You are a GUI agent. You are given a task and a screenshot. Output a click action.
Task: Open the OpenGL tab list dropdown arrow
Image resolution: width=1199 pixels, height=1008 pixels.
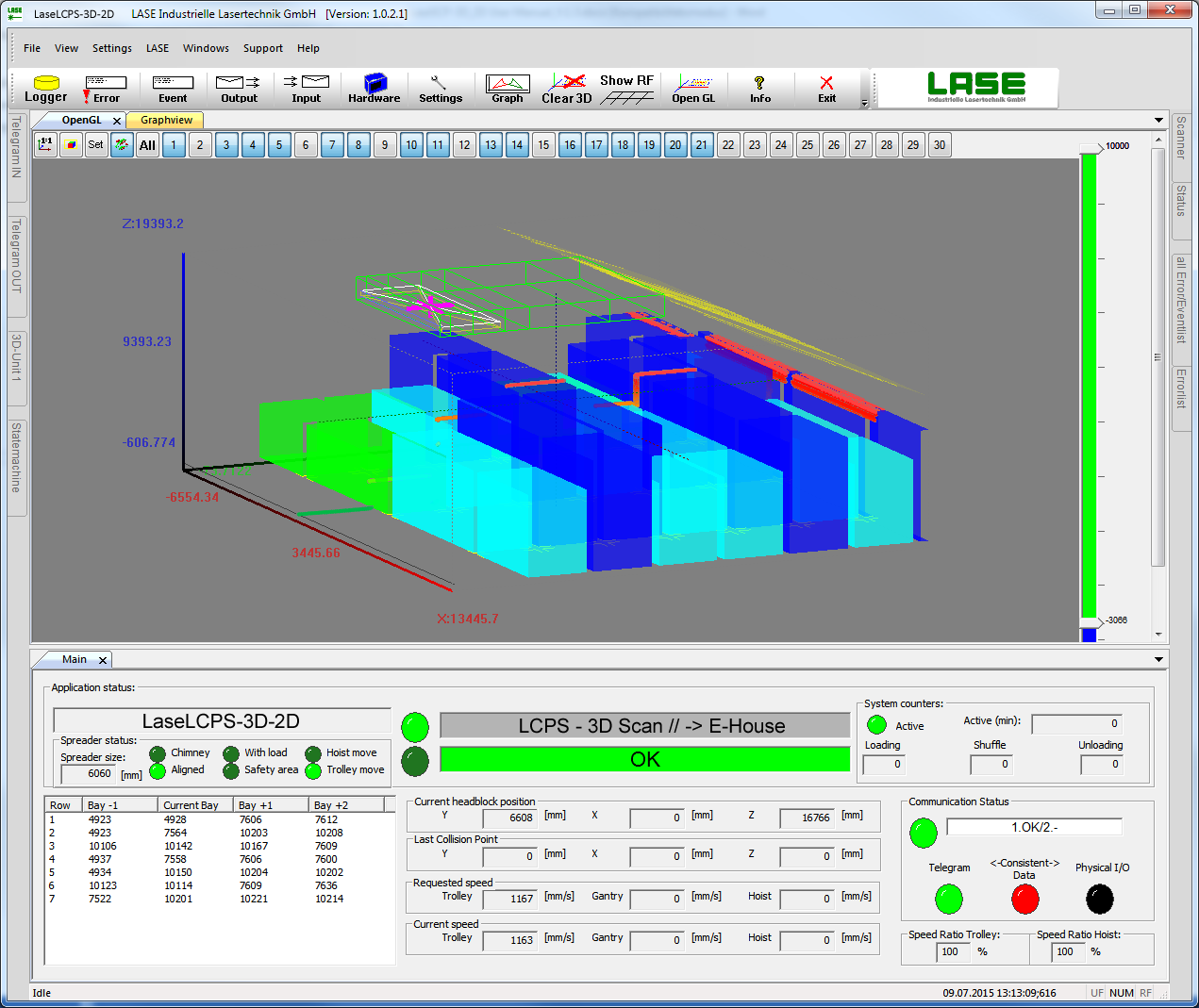click(1158, 120)
